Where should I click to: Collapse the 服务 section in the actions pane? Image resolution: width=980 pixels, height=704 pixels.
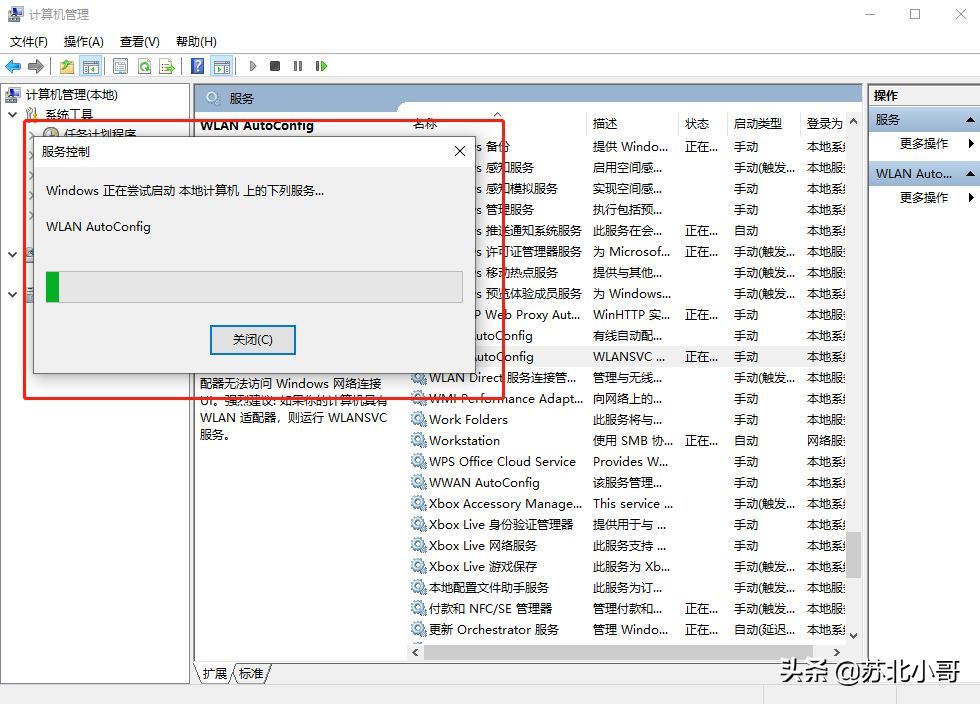tap(970, 119)
